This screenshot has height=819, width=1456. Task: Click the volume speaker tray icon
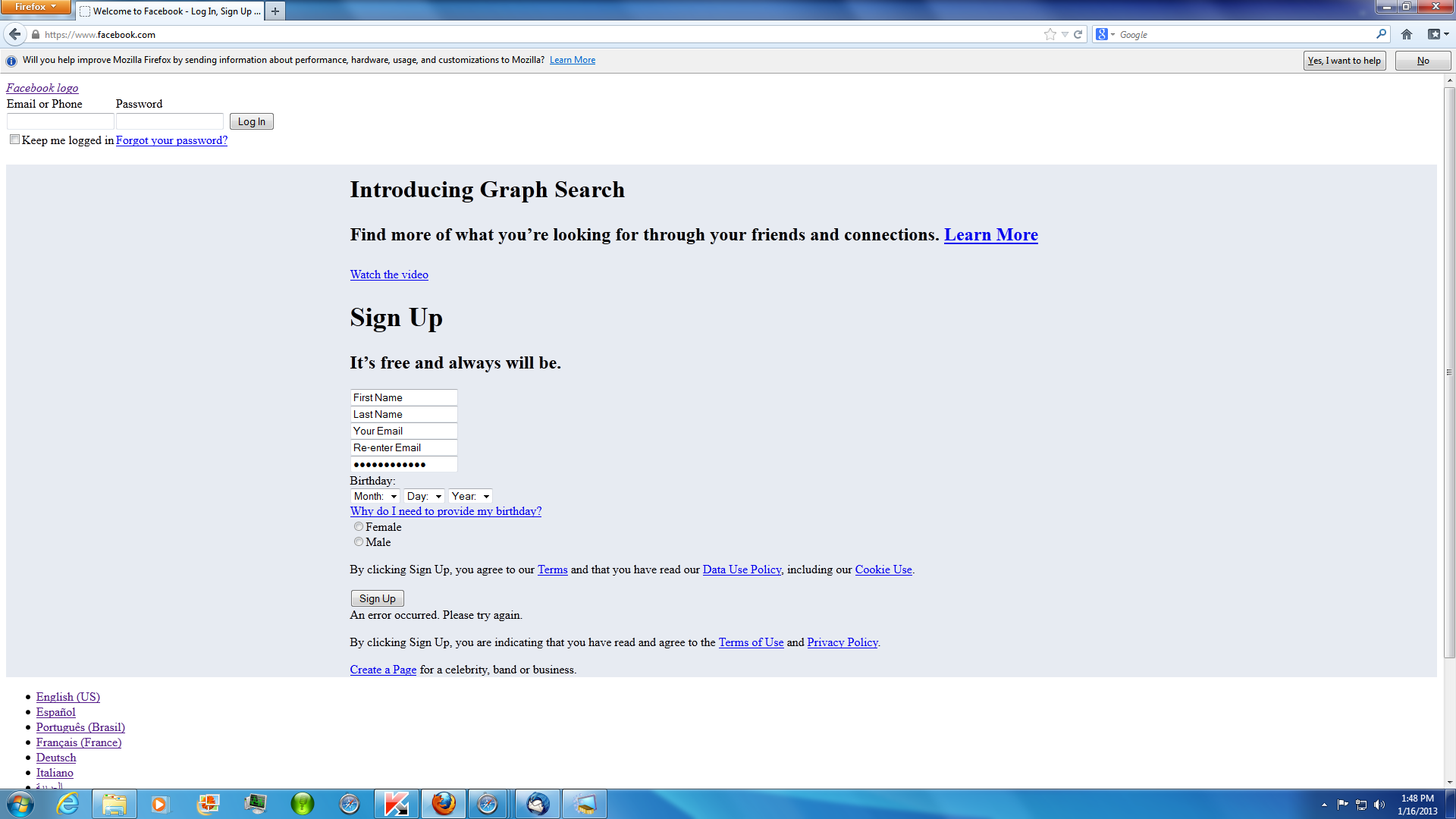(x=1379, y=805)
